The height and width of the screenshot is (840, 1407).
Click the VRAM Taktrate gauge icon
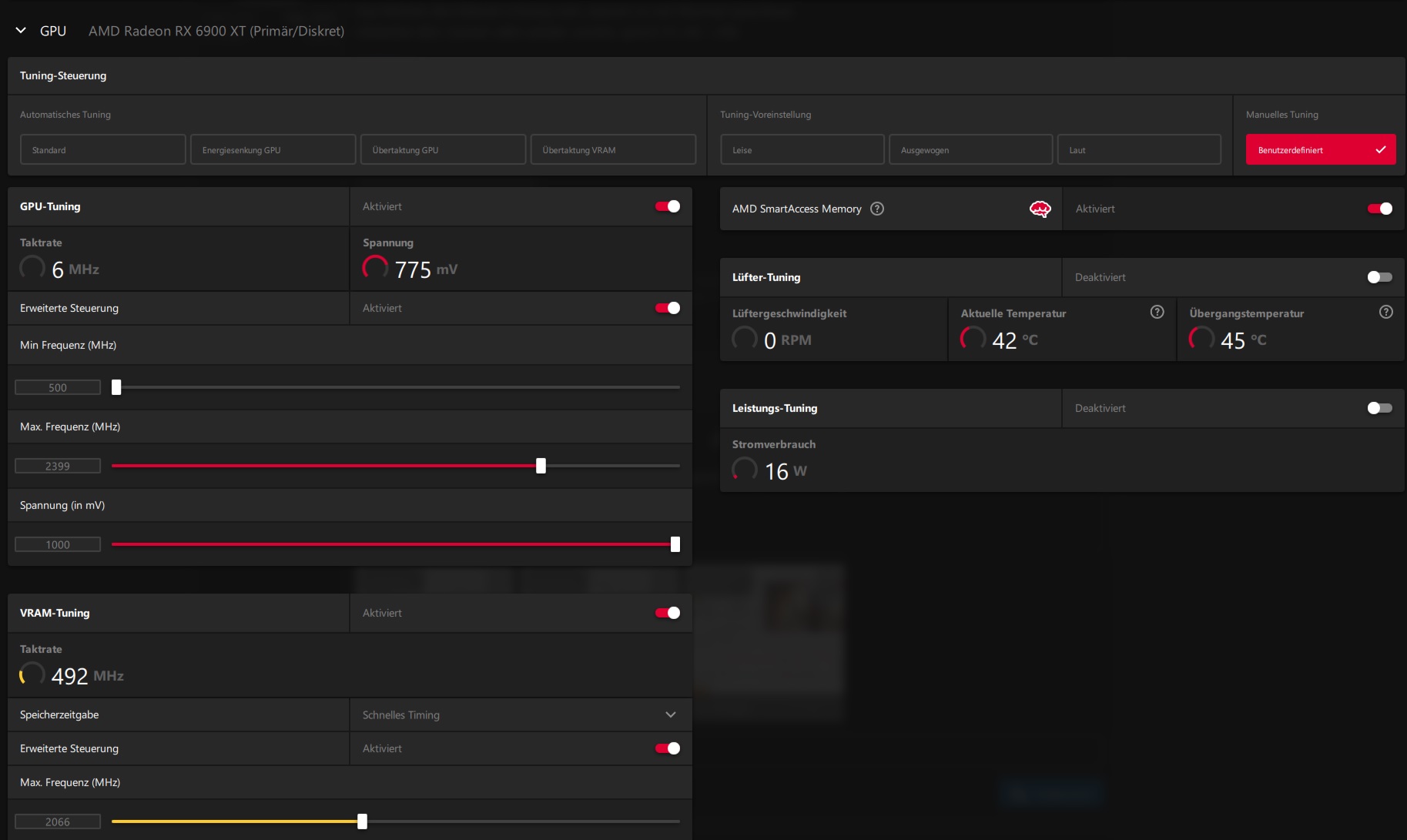tap(32, 674)
